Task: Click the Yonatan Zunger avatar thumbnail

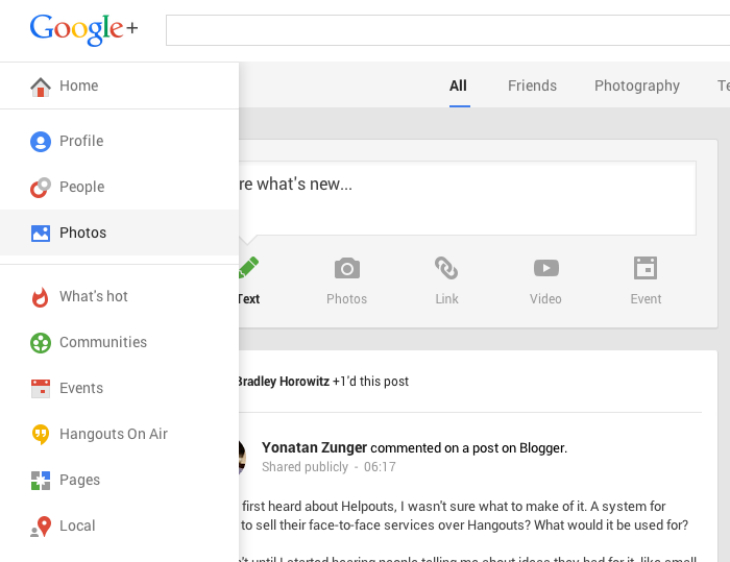Action: pos(242,457)
